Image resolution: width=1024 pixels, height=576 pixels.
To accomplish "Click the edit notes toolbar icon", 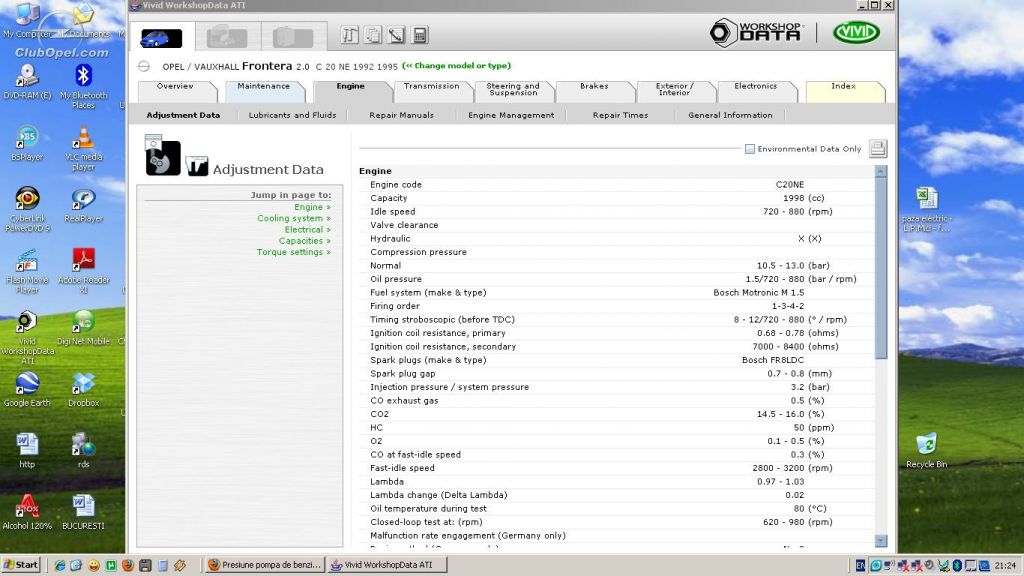I will point(396,35).
